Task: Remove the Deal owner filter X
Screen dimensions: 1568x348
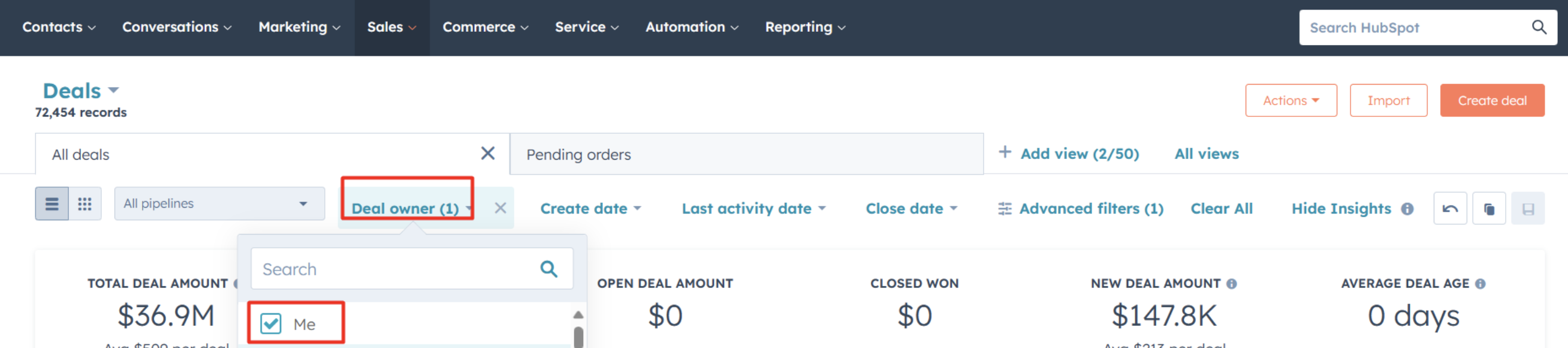Action: click(x=500, y=208)
